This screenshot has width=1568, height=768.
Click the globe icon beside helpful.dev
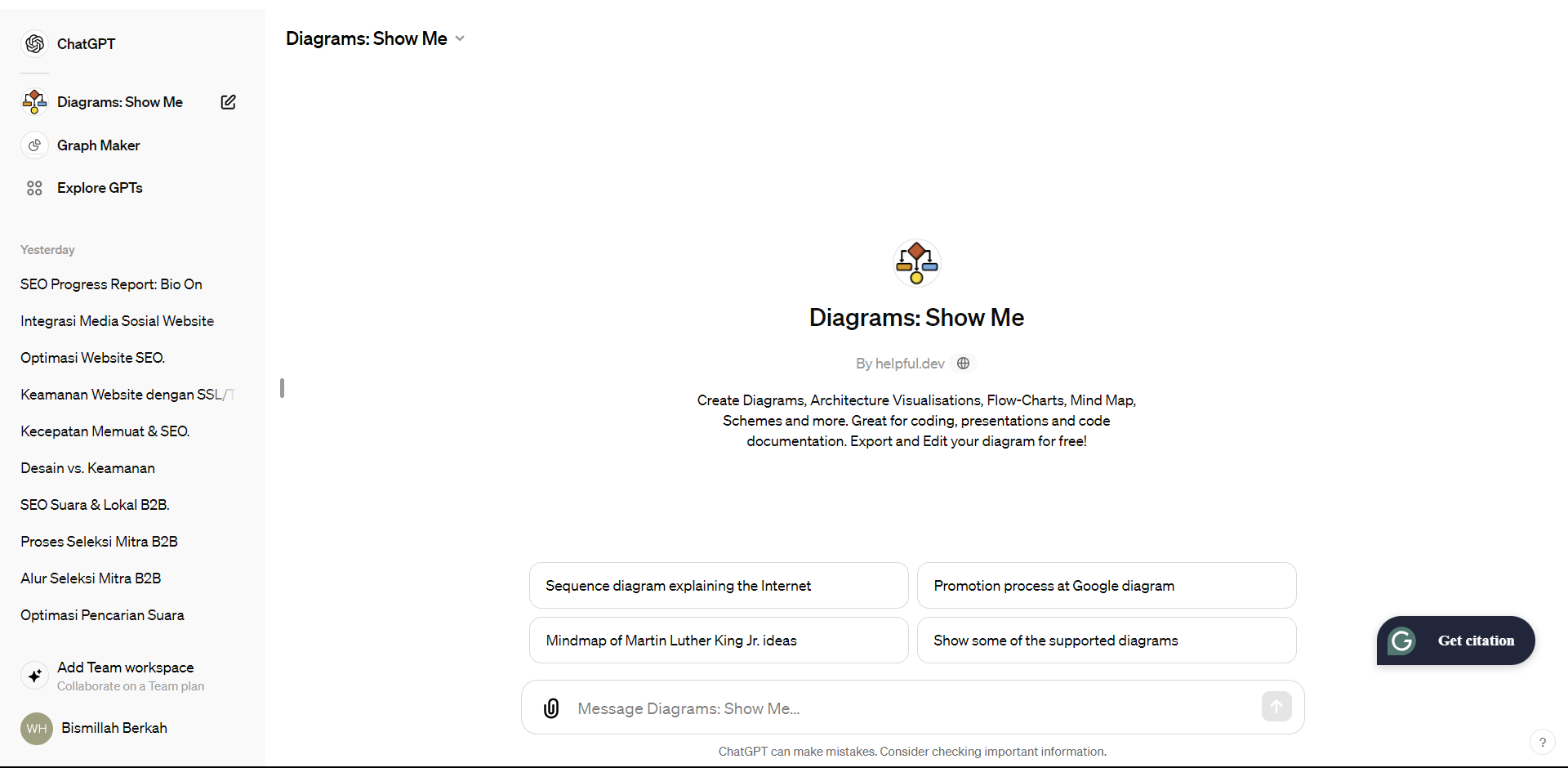(x=964, y=364)
